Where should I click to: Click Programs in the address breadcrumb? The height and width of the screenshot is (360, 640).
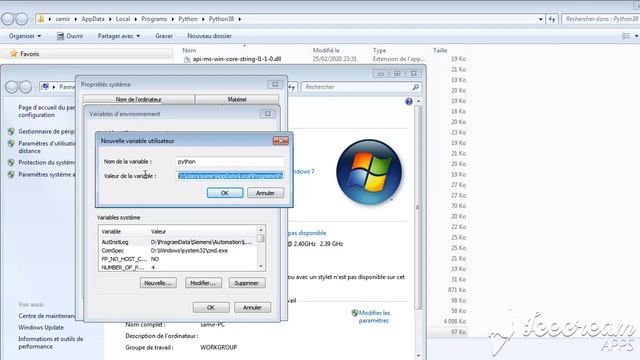pos(154,19)
